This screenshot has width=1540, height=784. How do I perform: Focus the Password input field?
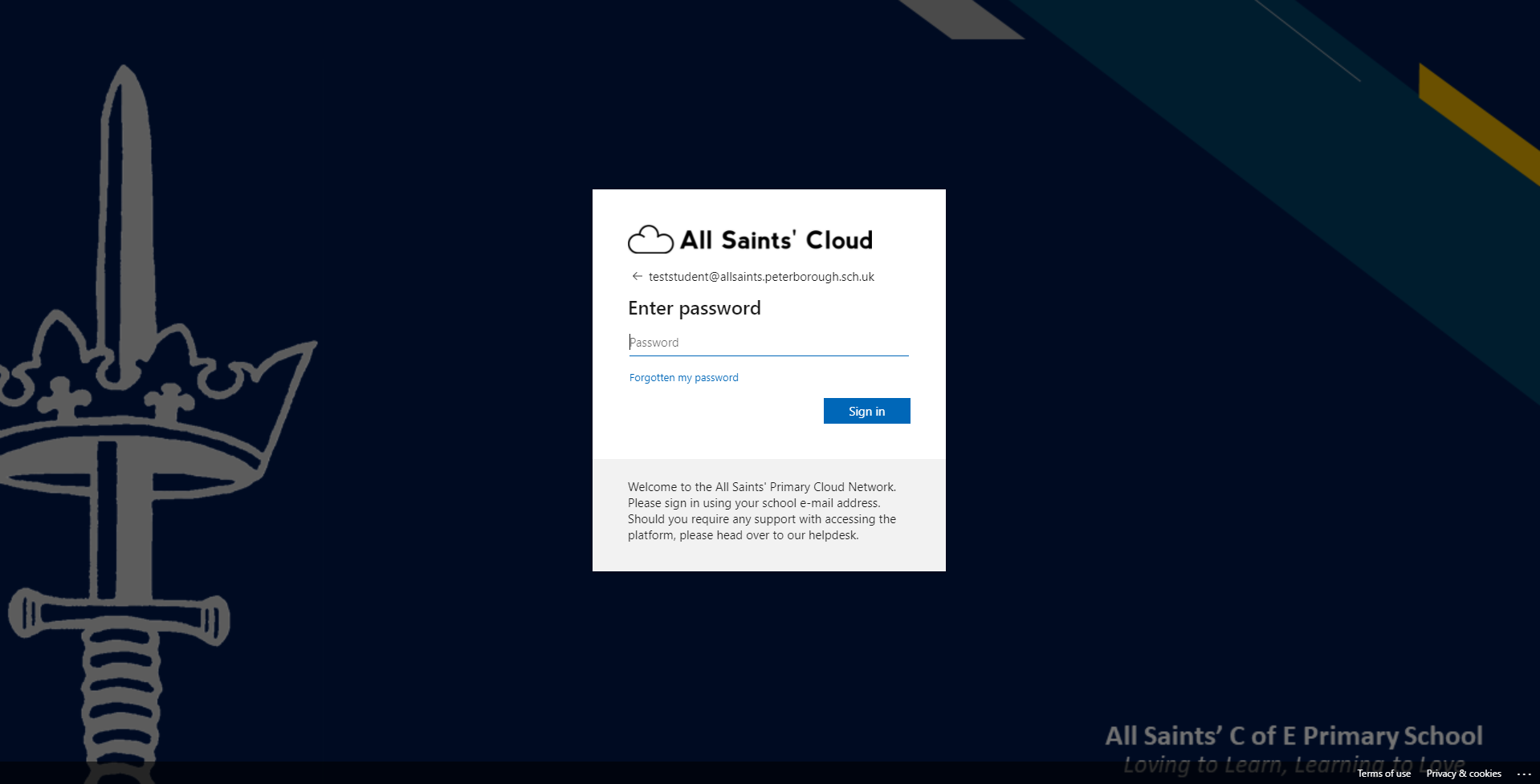pos(768,343)
